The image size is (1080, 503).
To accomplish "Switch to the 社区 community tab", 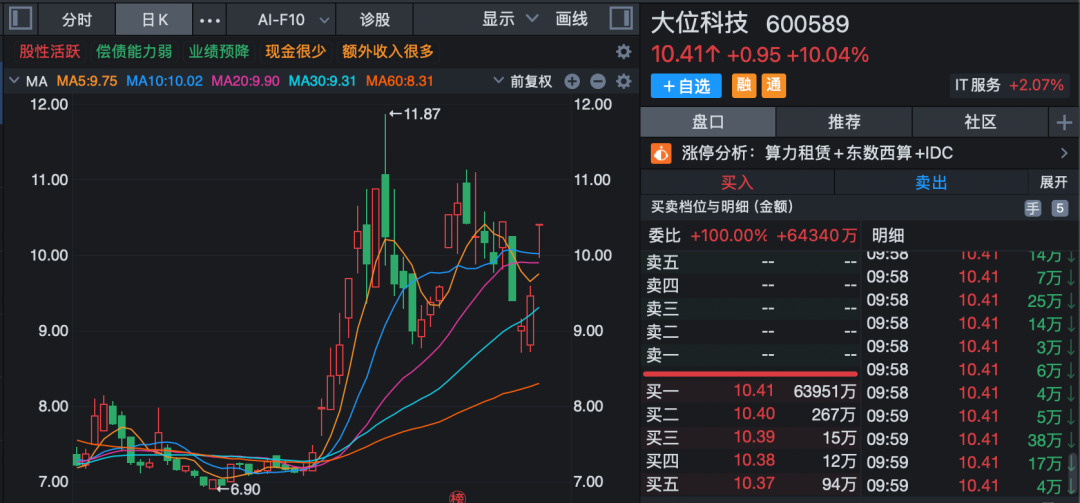I will 980,122.
